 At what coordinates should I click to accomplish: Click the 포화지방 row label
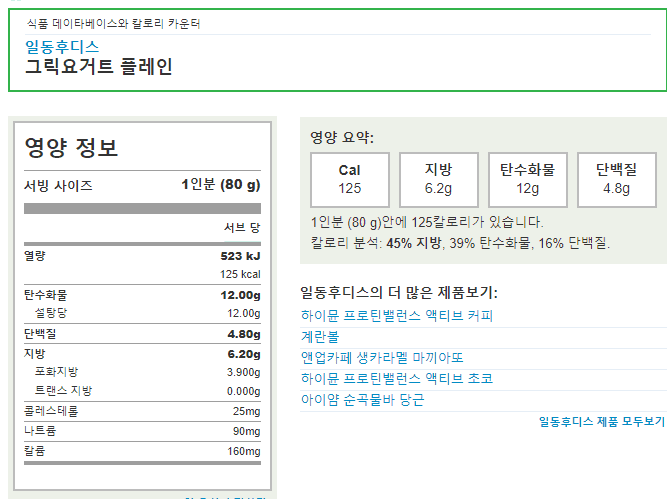point(57,372)
